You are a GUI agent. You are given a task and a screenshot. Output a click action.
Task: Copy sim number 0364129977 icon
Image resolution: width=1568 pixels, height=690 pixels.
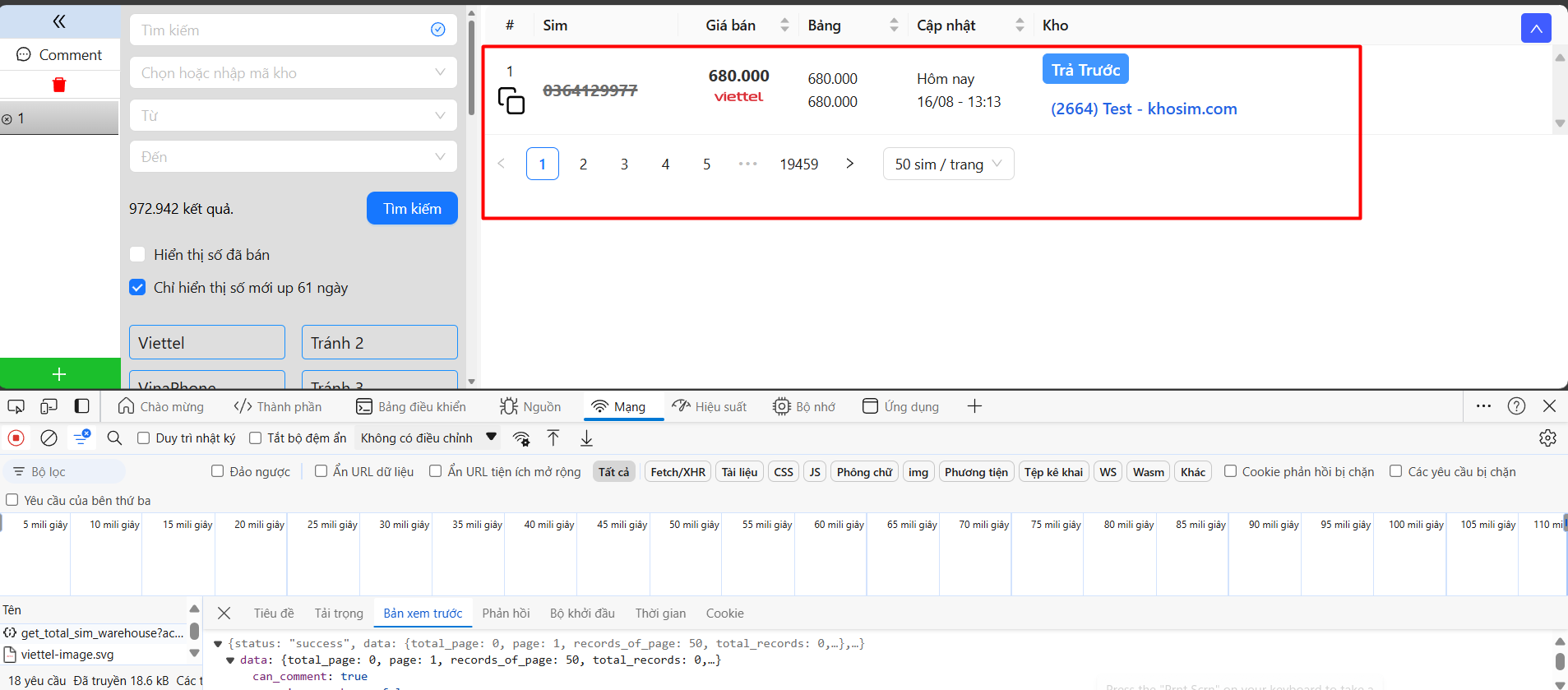tap(511, 100)
